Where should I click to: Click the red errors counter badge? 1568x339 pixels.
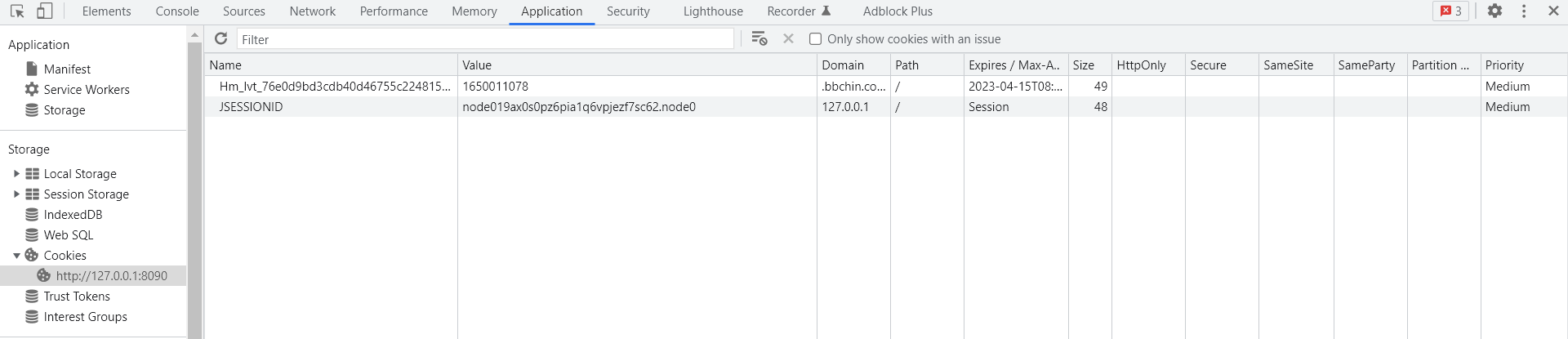tap(1451, 11)
